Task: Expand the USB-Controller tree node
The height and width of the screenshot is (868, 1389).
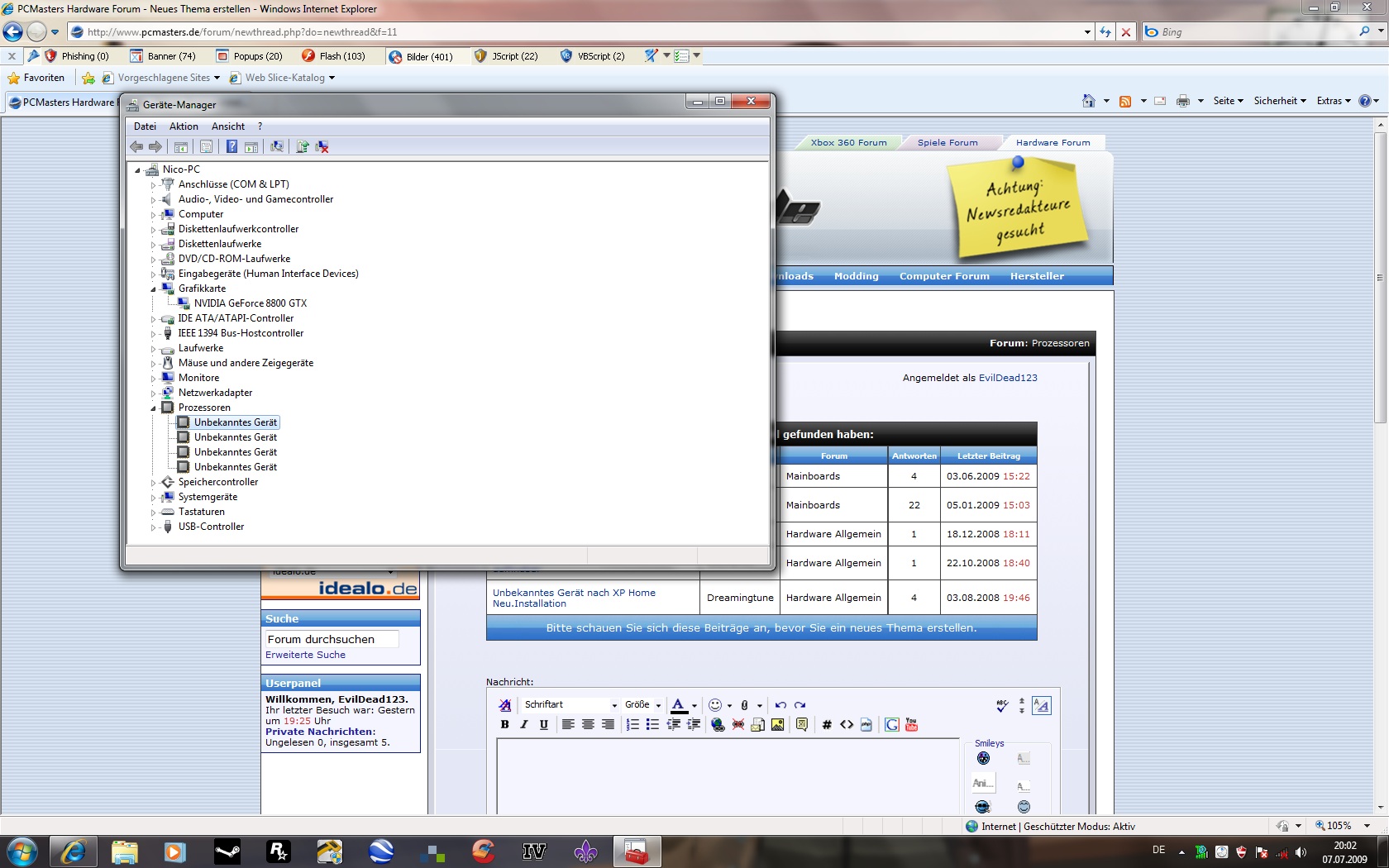Action: click(x=153, y=527)
